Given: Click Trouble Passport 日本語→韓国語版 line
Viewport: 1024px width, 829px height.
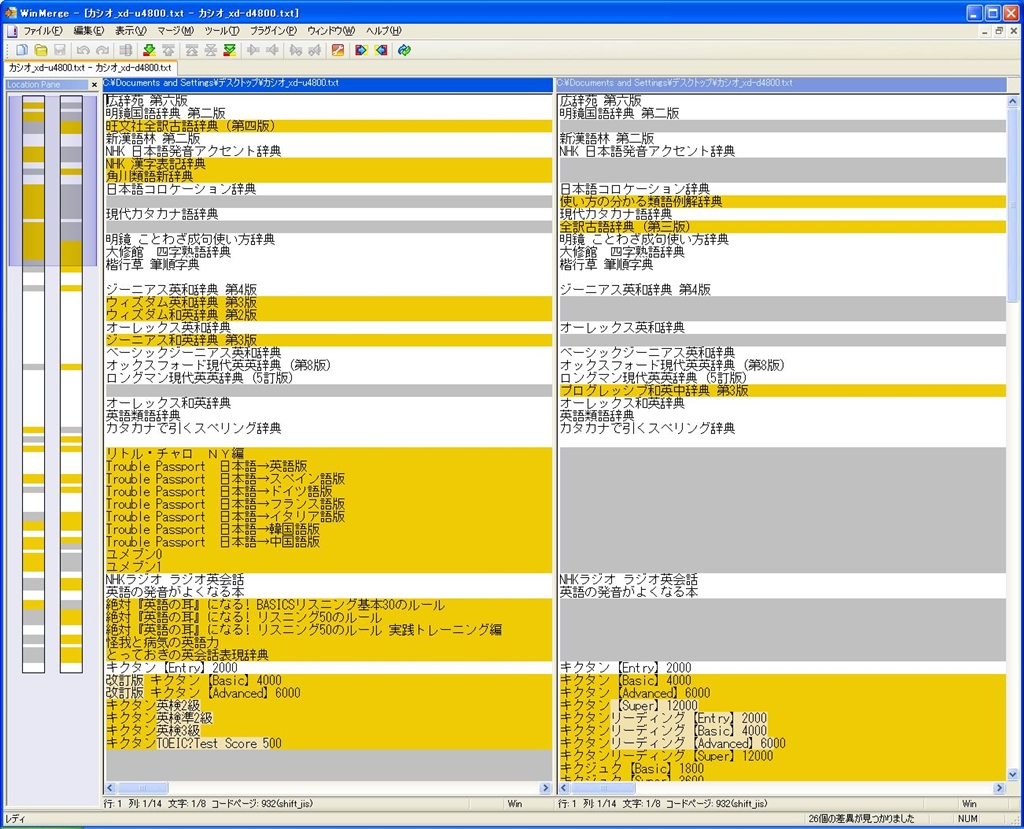Looking at the screenshot, I should pyautogui.click(x=328, y=530).
